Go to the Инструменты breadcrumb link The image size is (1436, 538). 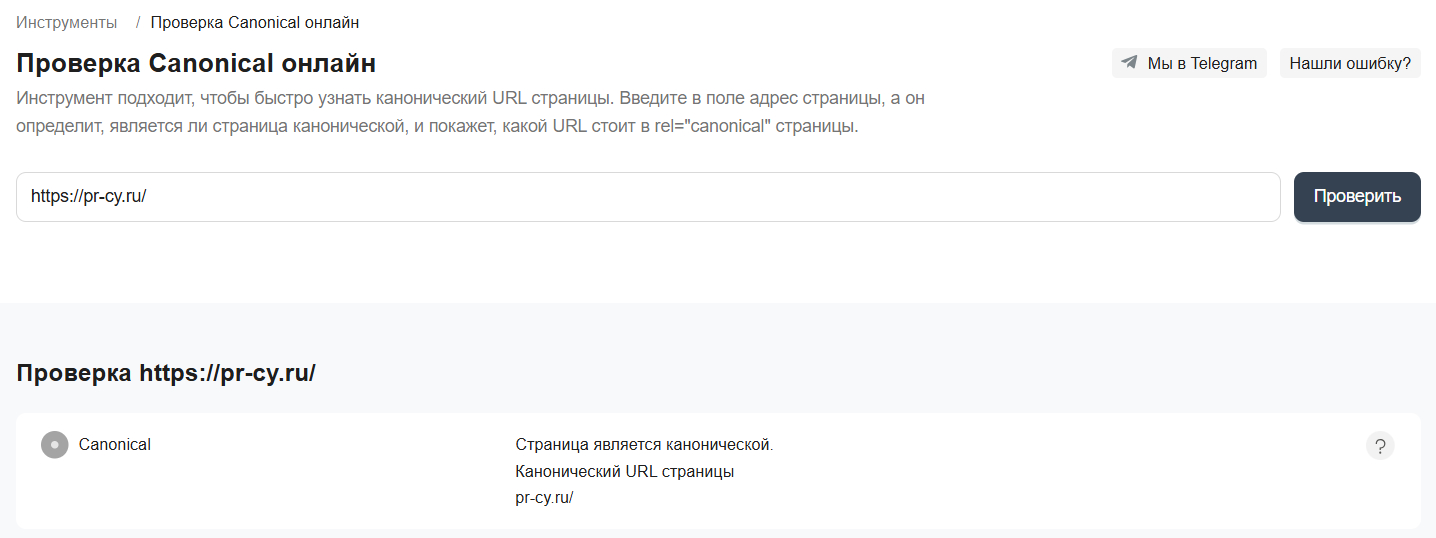[66, 22]
